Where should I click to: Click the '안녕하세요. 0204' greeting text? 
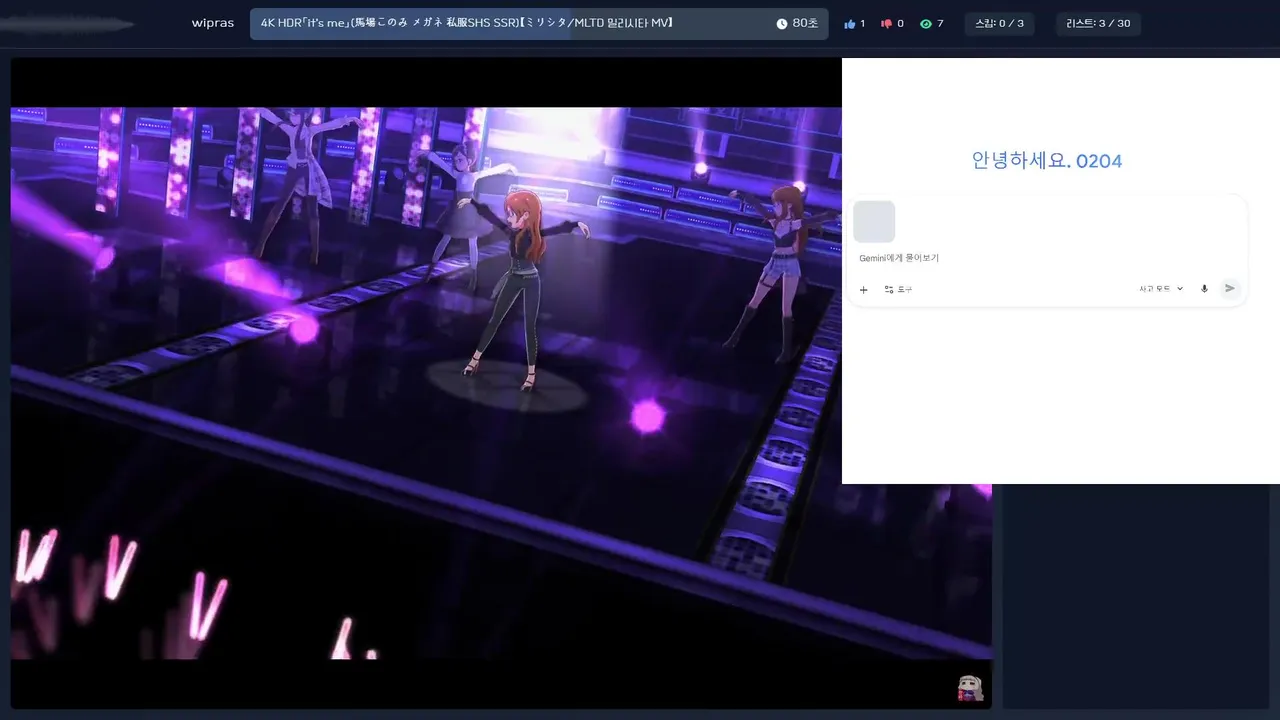1046,160
